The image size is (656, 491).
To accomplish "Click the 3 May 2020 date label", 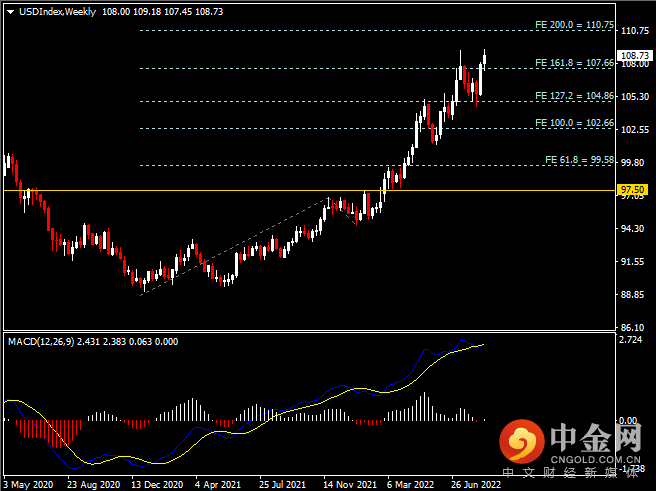I will pyautogui.click(x=28, y=485).
